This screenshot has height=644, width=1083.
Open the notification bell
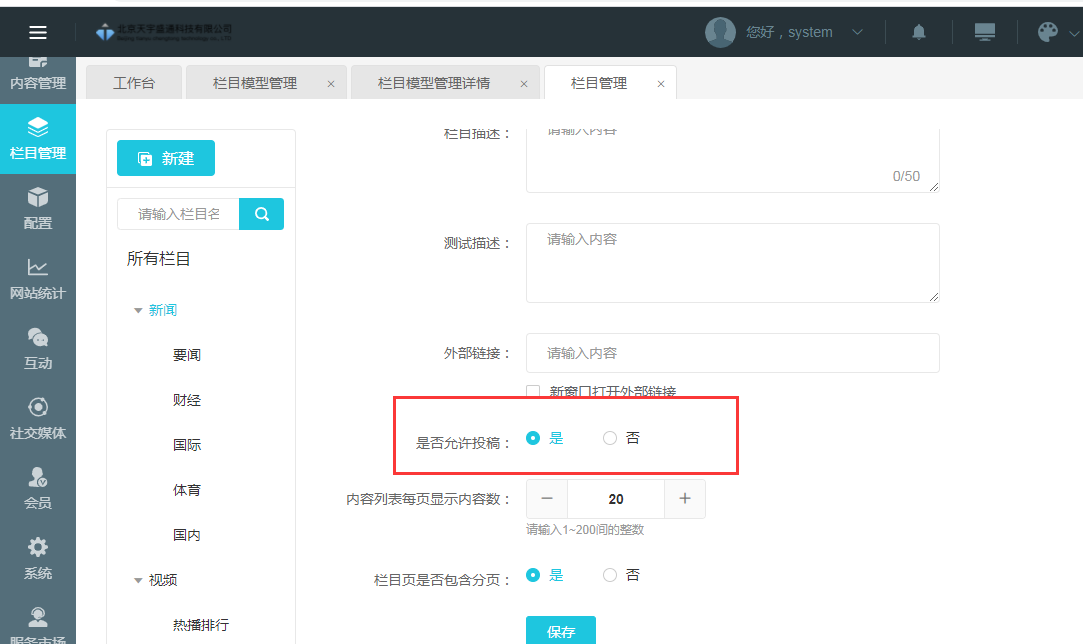coord(918,32)
